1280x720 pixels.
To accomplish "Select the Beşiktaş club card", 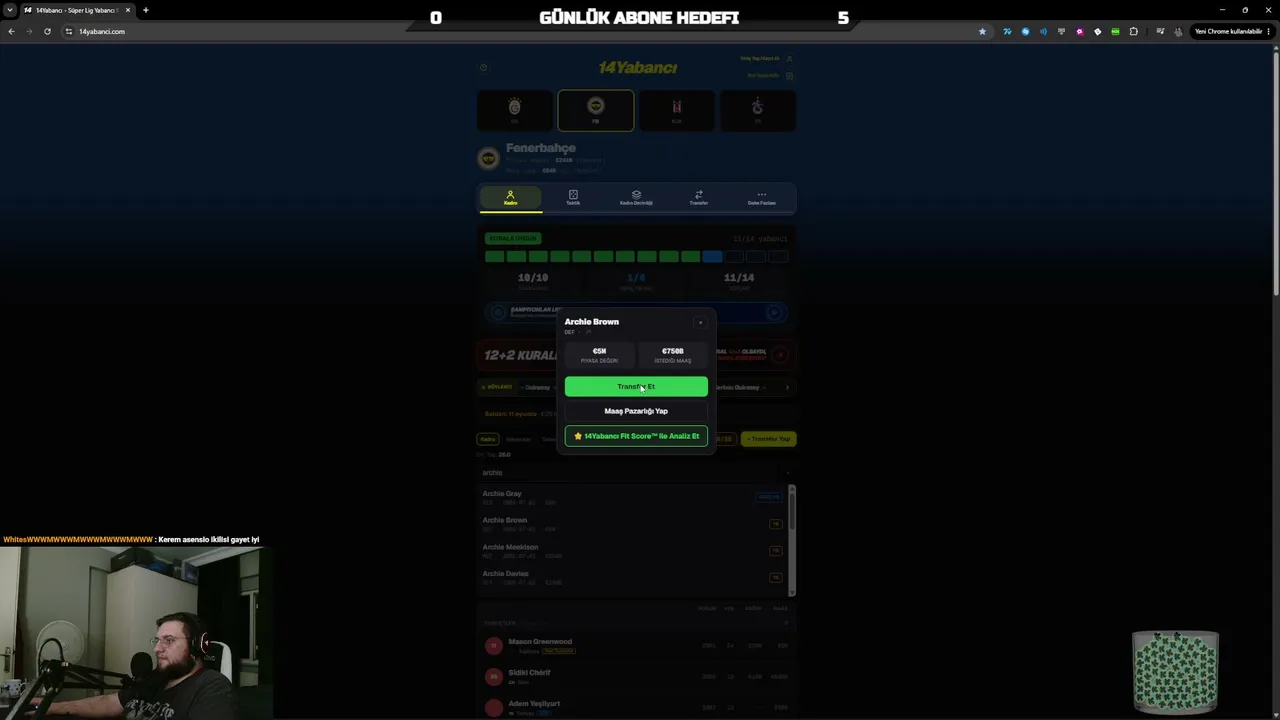I will (677, 110).
